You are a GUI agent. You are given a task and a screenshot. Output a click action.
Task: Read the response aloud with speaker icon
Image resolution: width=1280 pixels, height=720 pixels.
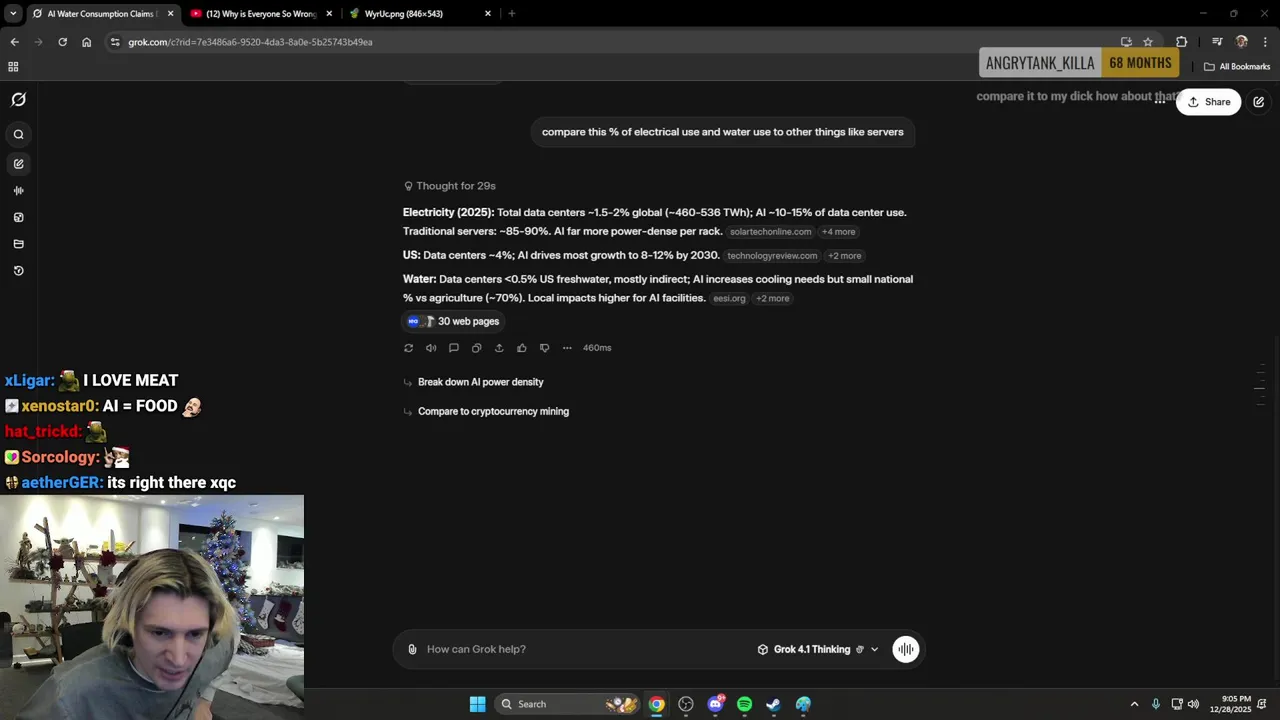[x=431, y=348]
